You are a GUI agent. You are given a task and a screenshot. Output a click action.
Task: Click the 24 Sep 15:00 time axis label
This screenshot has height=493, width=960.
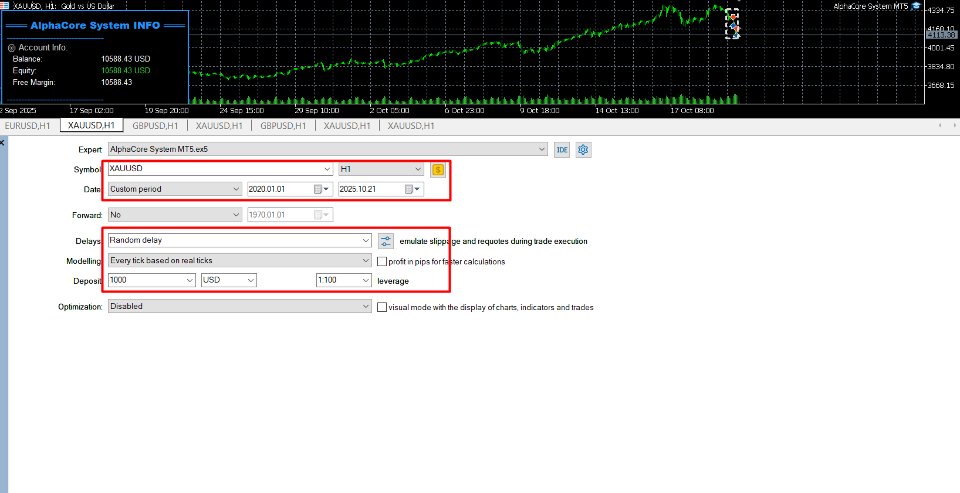(x=242, y=111)
